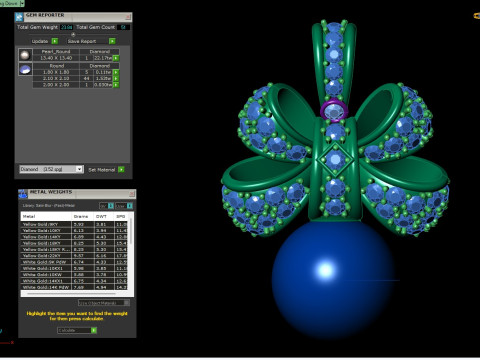Close the Metal Weights panel
The image size is (480, 360).
click(x=132, y=193)
